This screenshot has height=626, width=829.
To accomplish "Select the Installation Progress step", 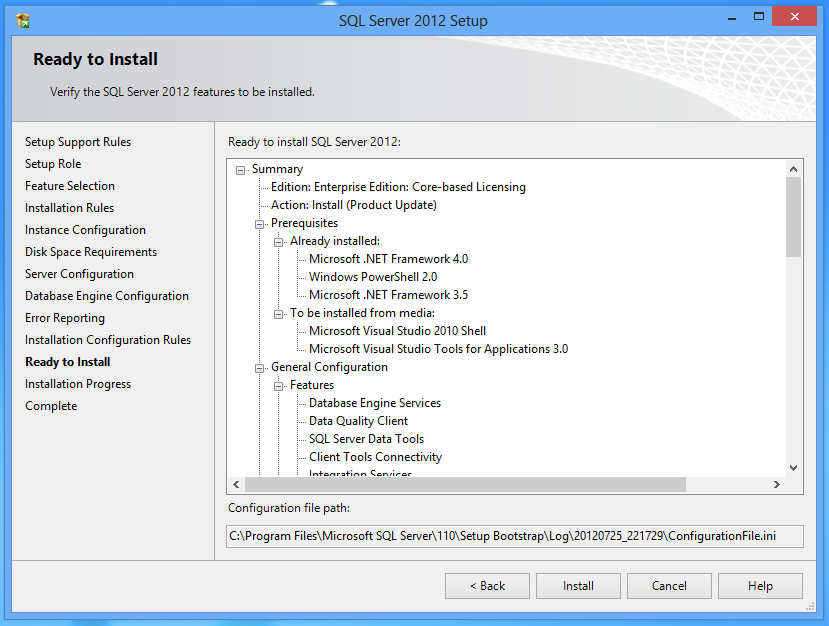I will click(x=78, y=384).
